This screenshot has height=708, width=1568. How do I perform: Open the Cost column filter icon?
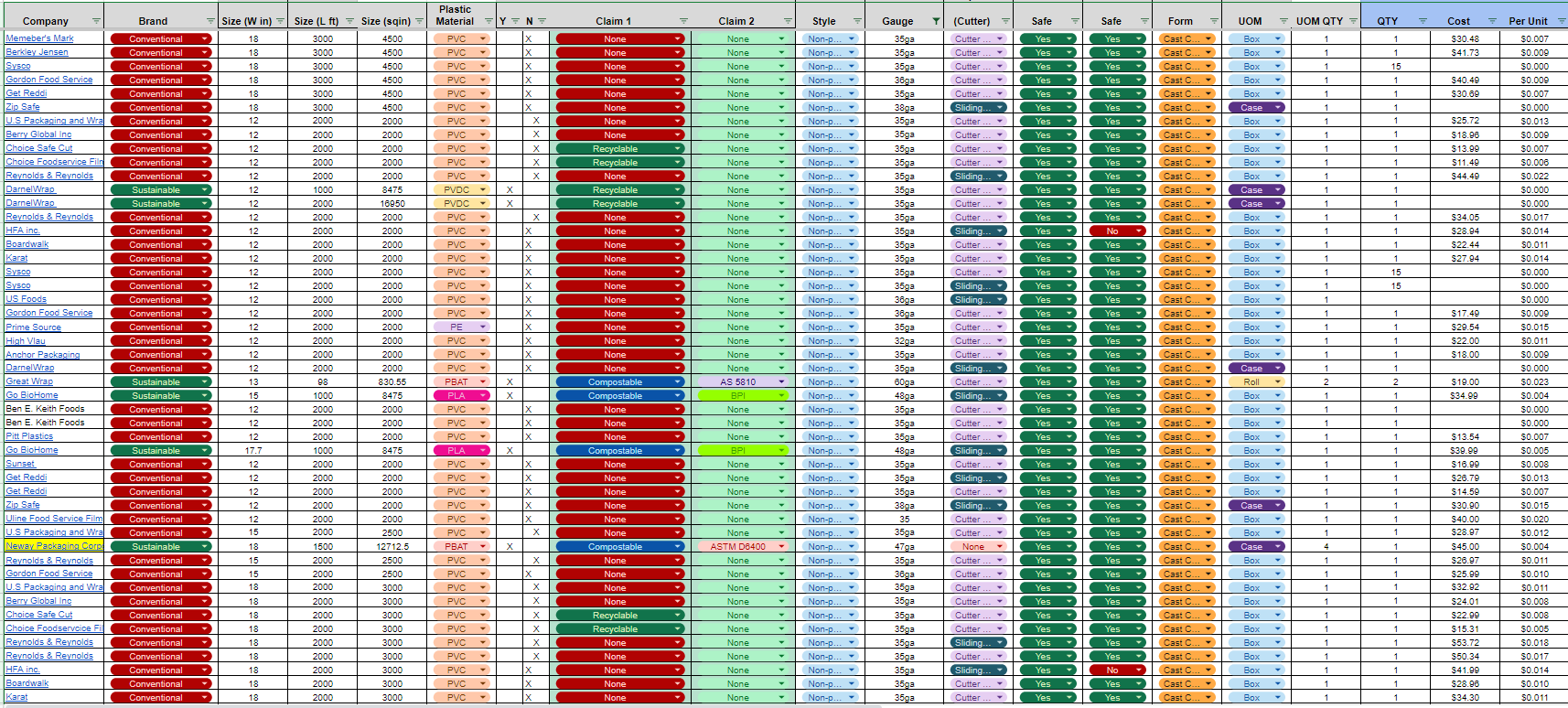1492,21
